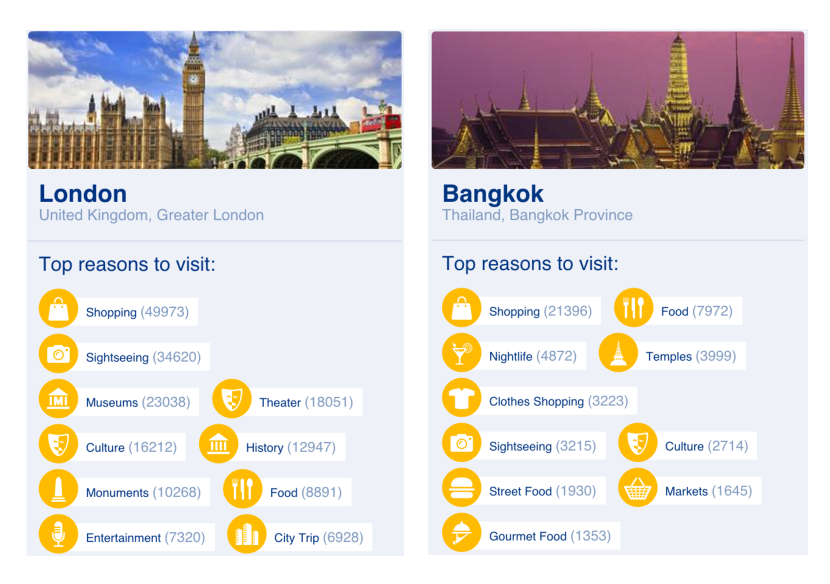
Task: Click the Bangkok temple photo
Action: pos(618,100)
